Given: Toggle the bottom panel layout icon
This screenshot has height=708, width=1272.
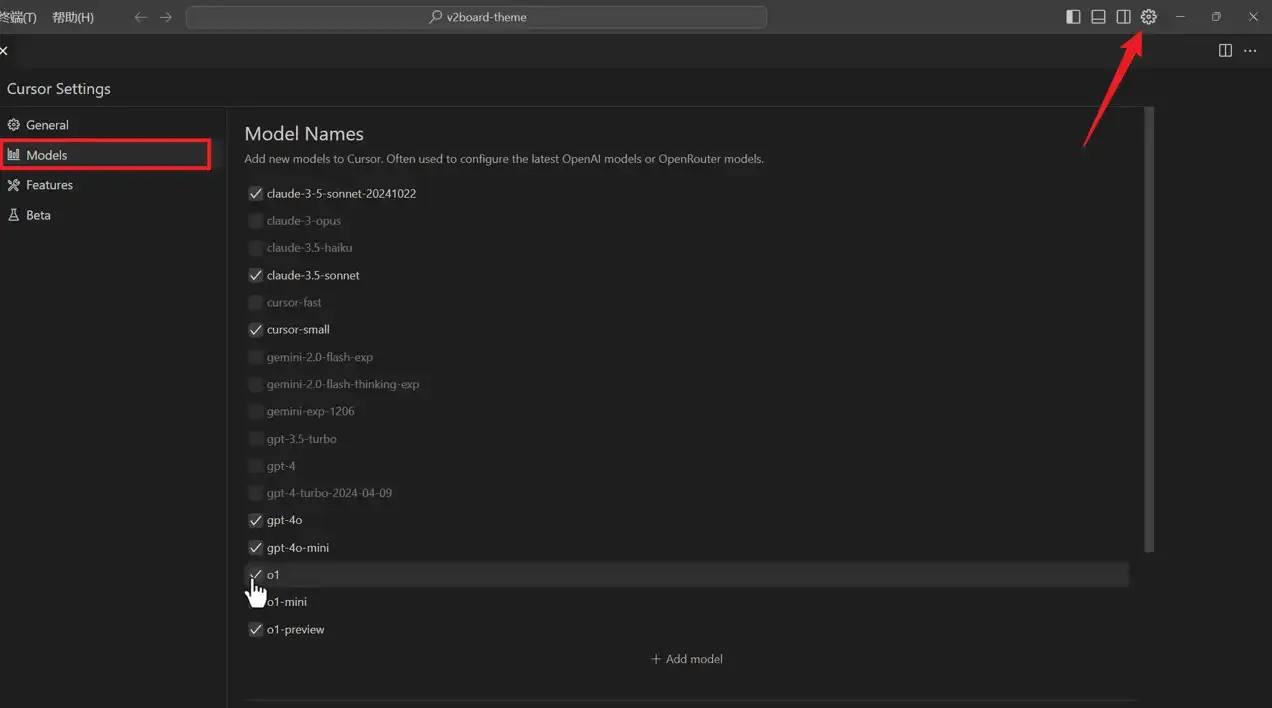Looking at the screenshot, I should pos(1098,17).
